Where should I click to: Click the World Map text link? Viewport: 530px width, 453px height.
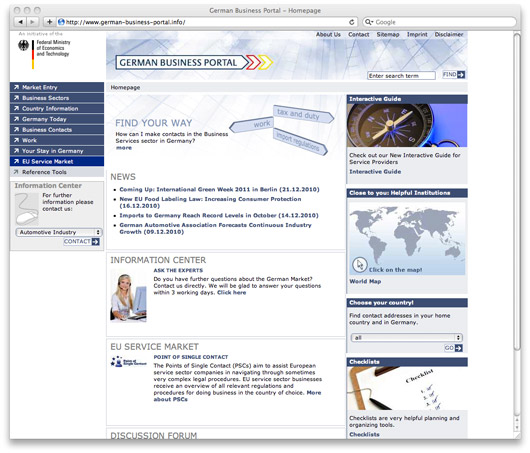pyautogui.click(x=365, y=281)
